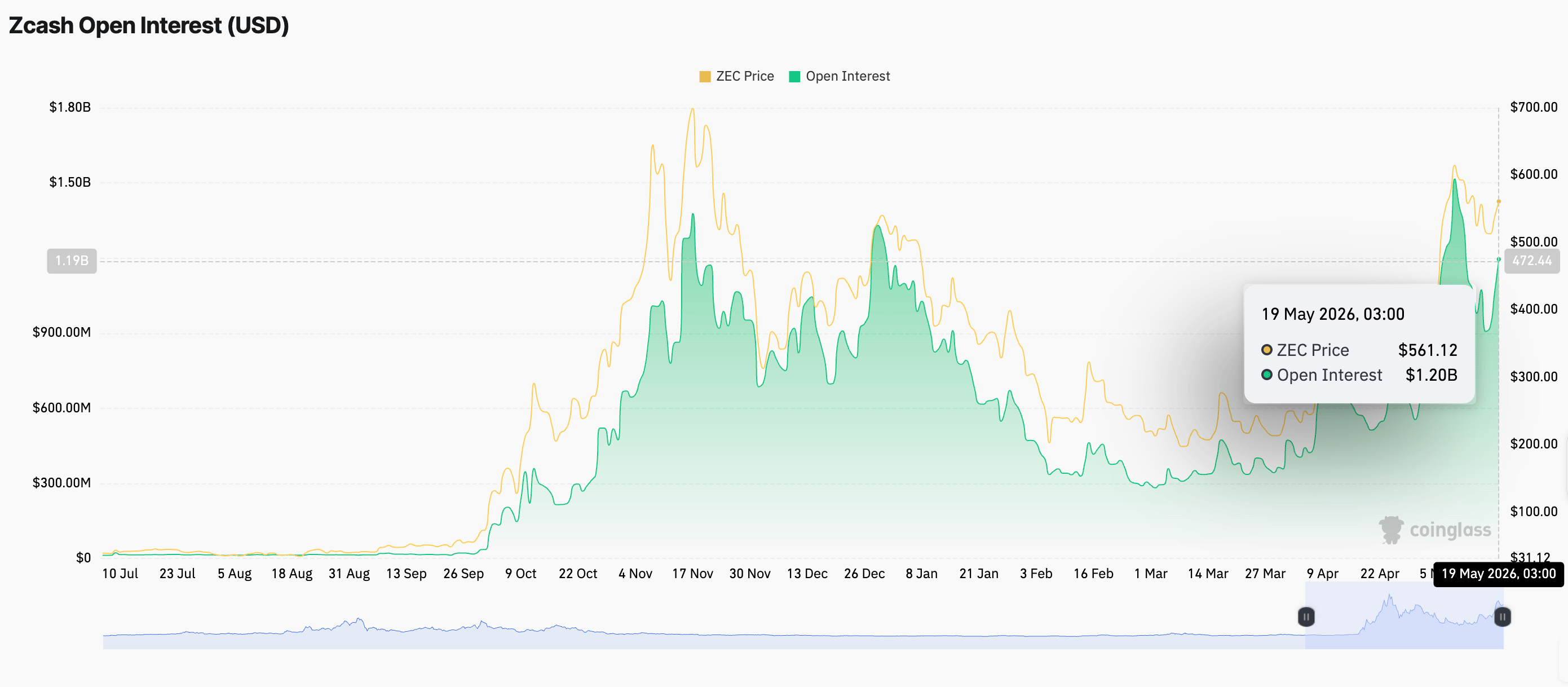
Task: Click the 31 Aug date label
Action: (x=349, y=574)
